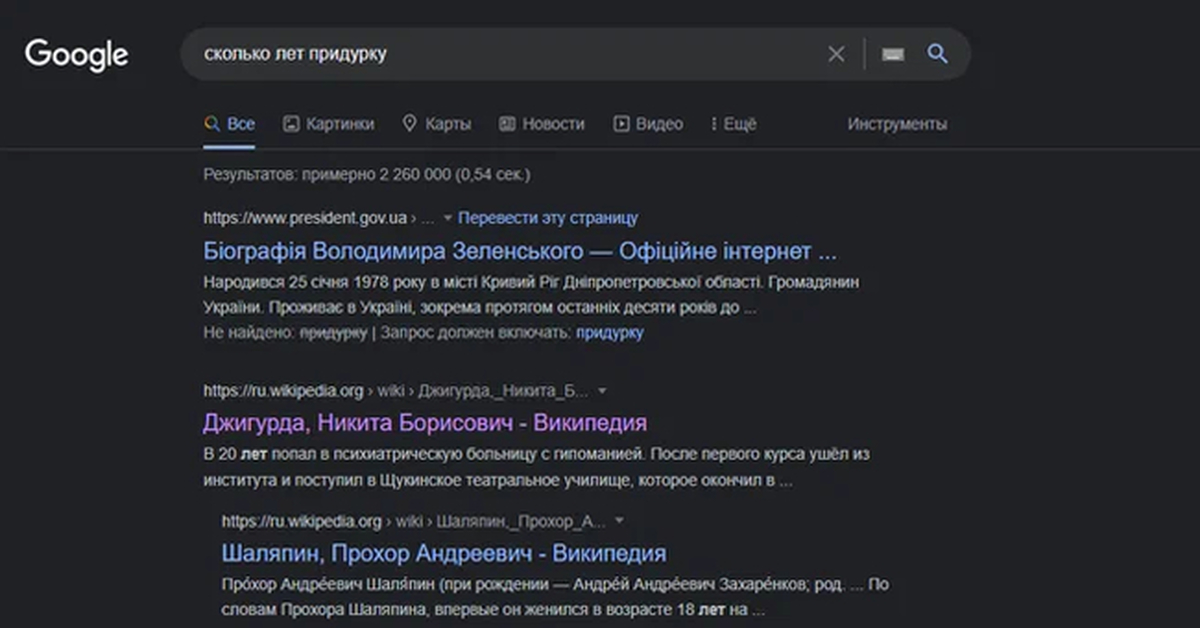Switch to the Карты maps tab

pos(436,124)
